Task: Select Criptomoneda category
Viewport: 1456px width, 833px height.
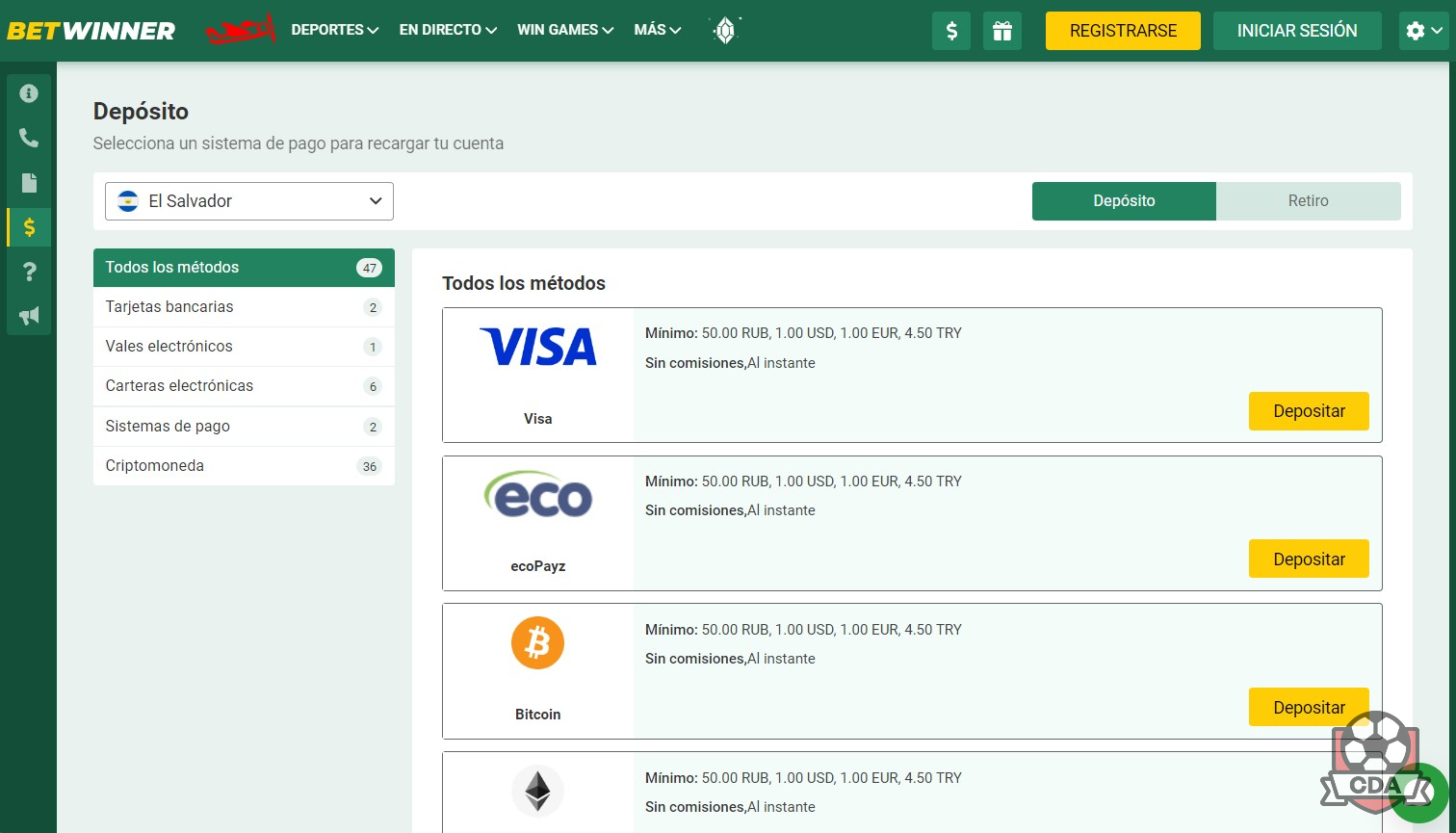Action: [x=244, y=466]
